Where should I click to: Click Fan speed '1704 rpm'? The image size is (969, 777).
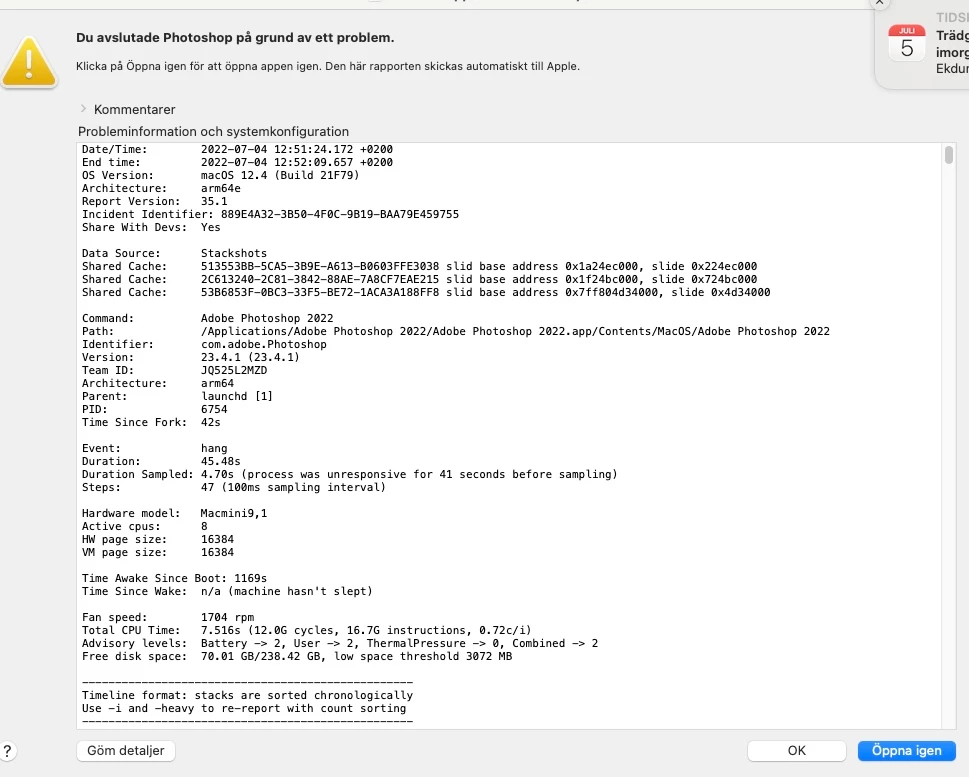coord(227,616)
